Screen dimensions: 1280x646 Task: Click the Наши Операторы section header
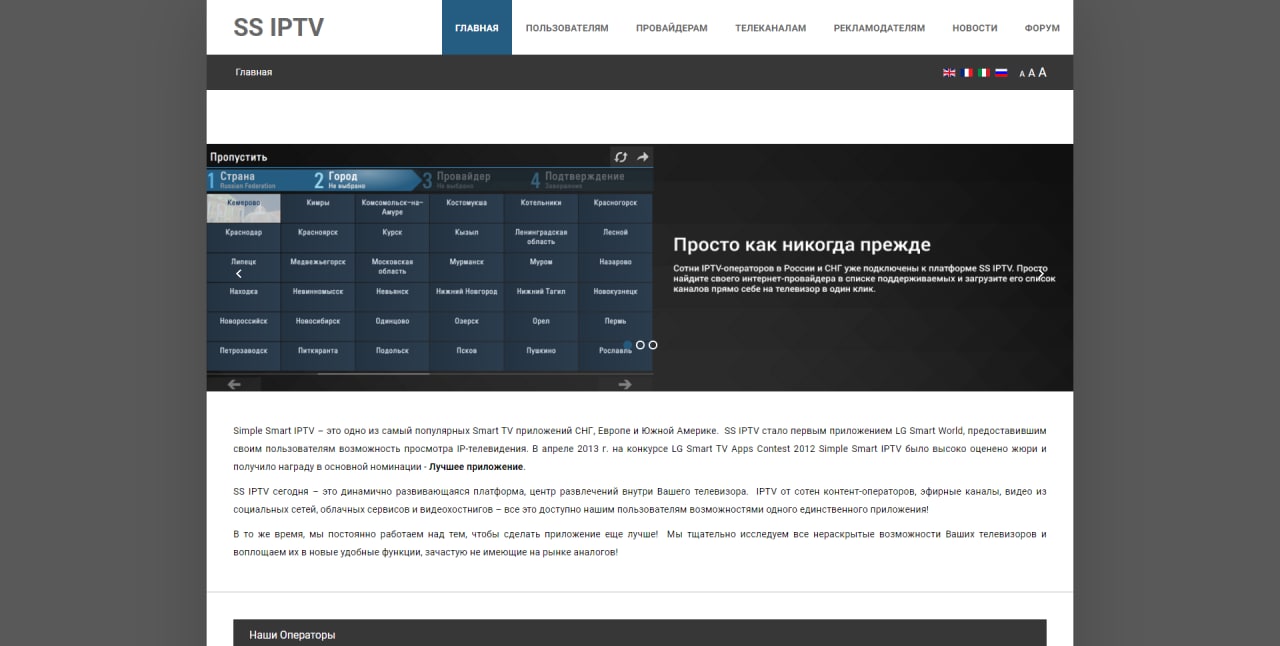[640, 633]
